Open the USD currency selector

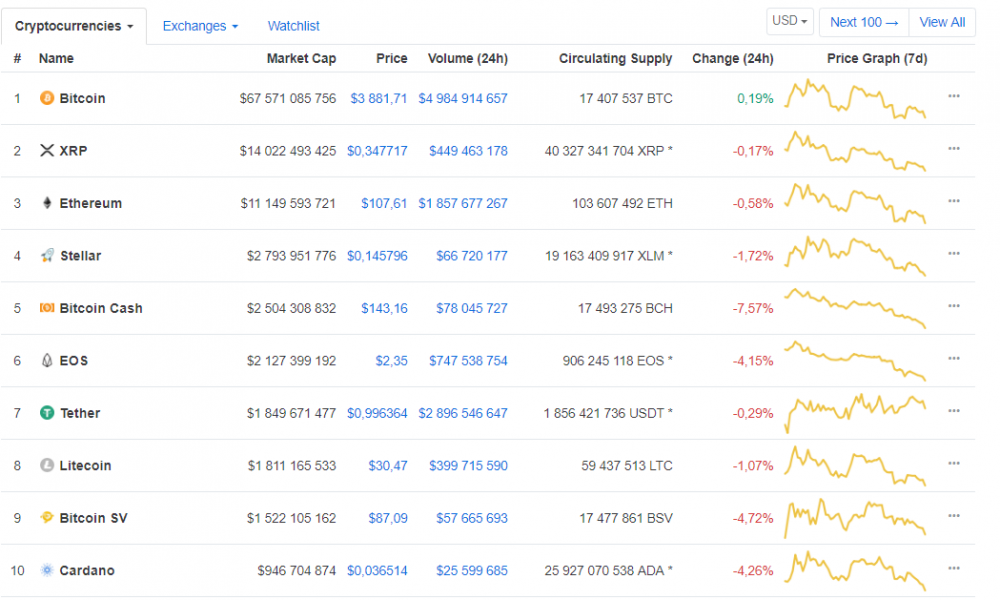point(790,21)
